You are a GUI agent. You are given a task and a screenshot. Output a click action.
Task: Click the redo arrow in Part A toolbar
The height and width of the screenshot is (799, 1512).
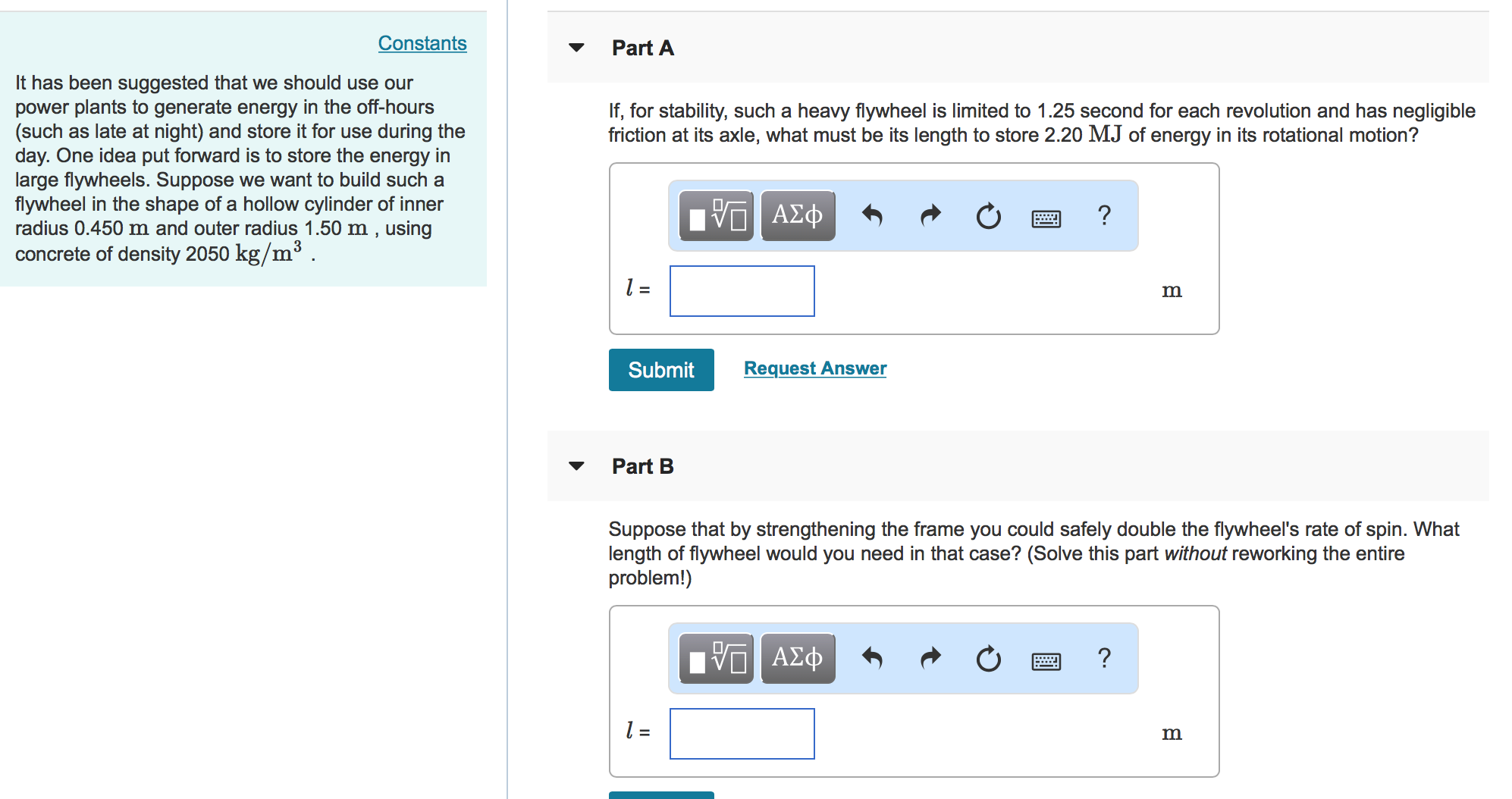930,215
